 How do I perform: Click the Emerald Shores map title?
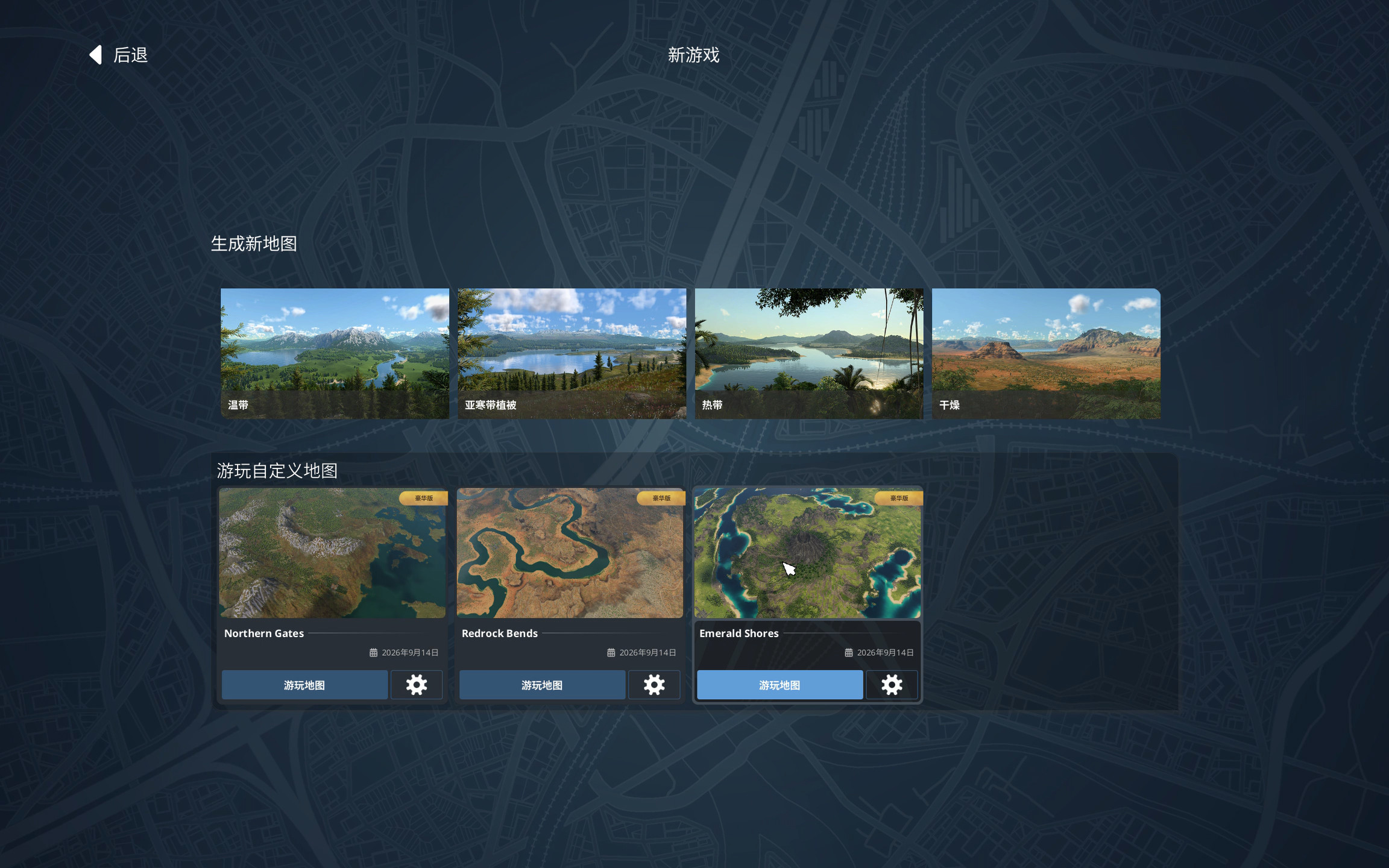(x=739, y=633)
